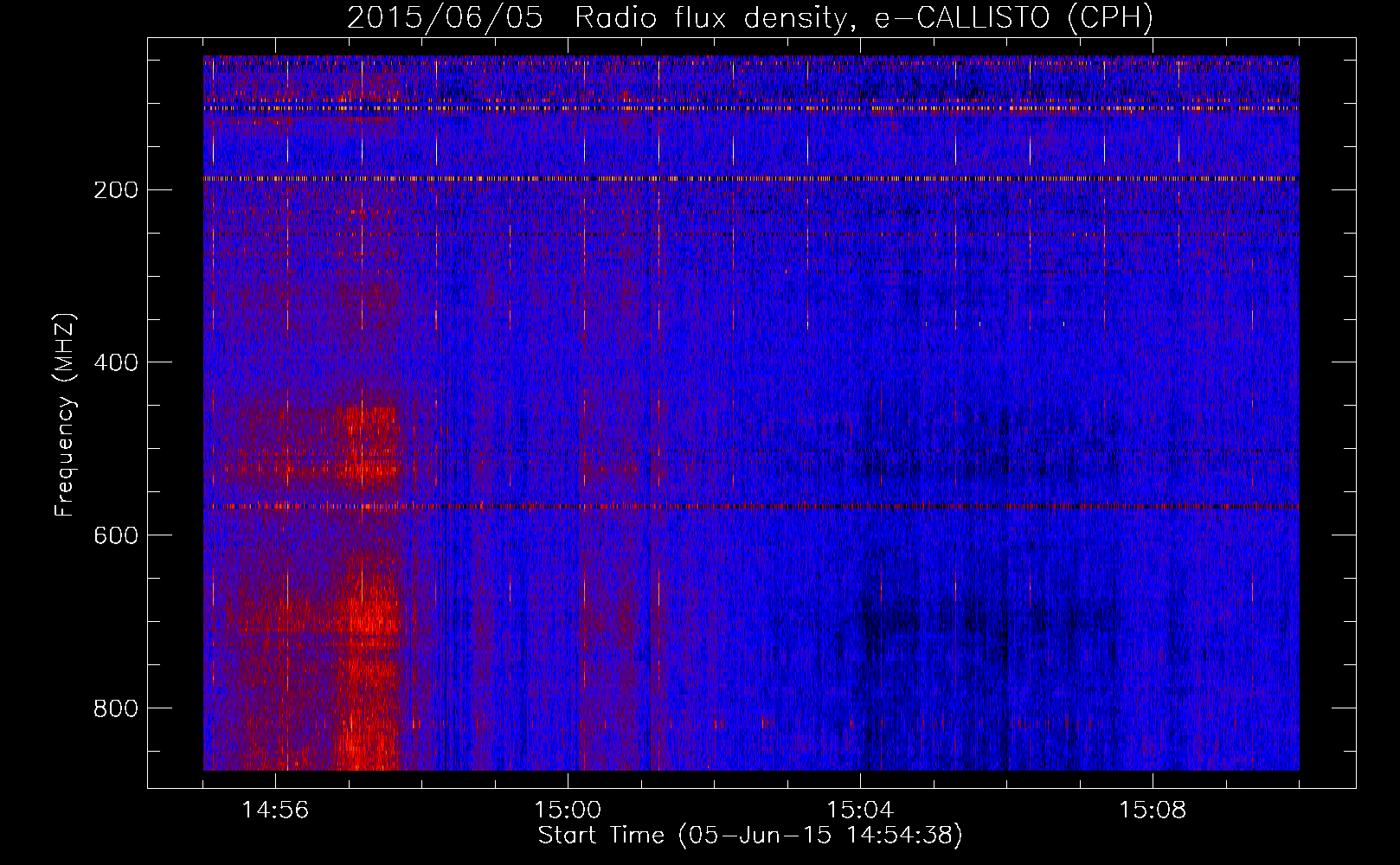Select the 15:04 time tick label
The width and height of the screenshot is (1400, 865).
(x=860, y=811)
